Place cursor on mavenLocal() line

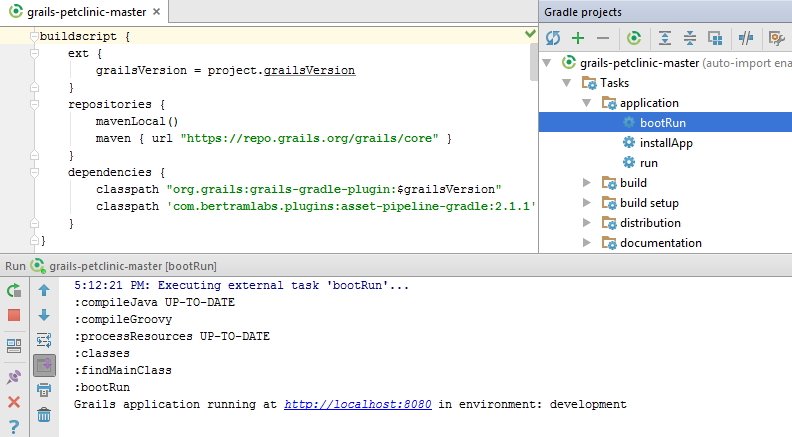[137, 121]
